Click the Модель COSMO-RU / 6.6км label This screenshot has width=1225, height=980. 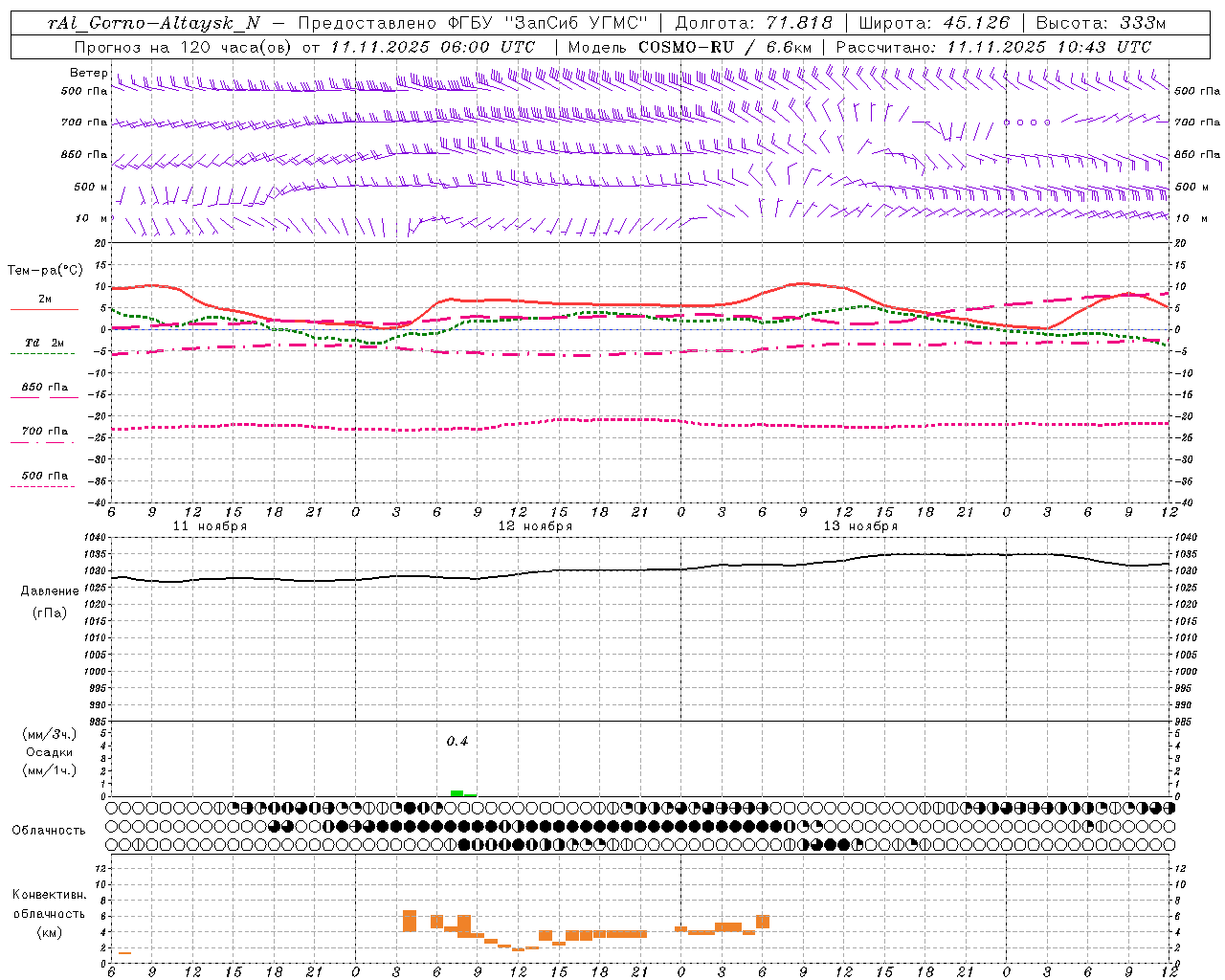point(689,47)
